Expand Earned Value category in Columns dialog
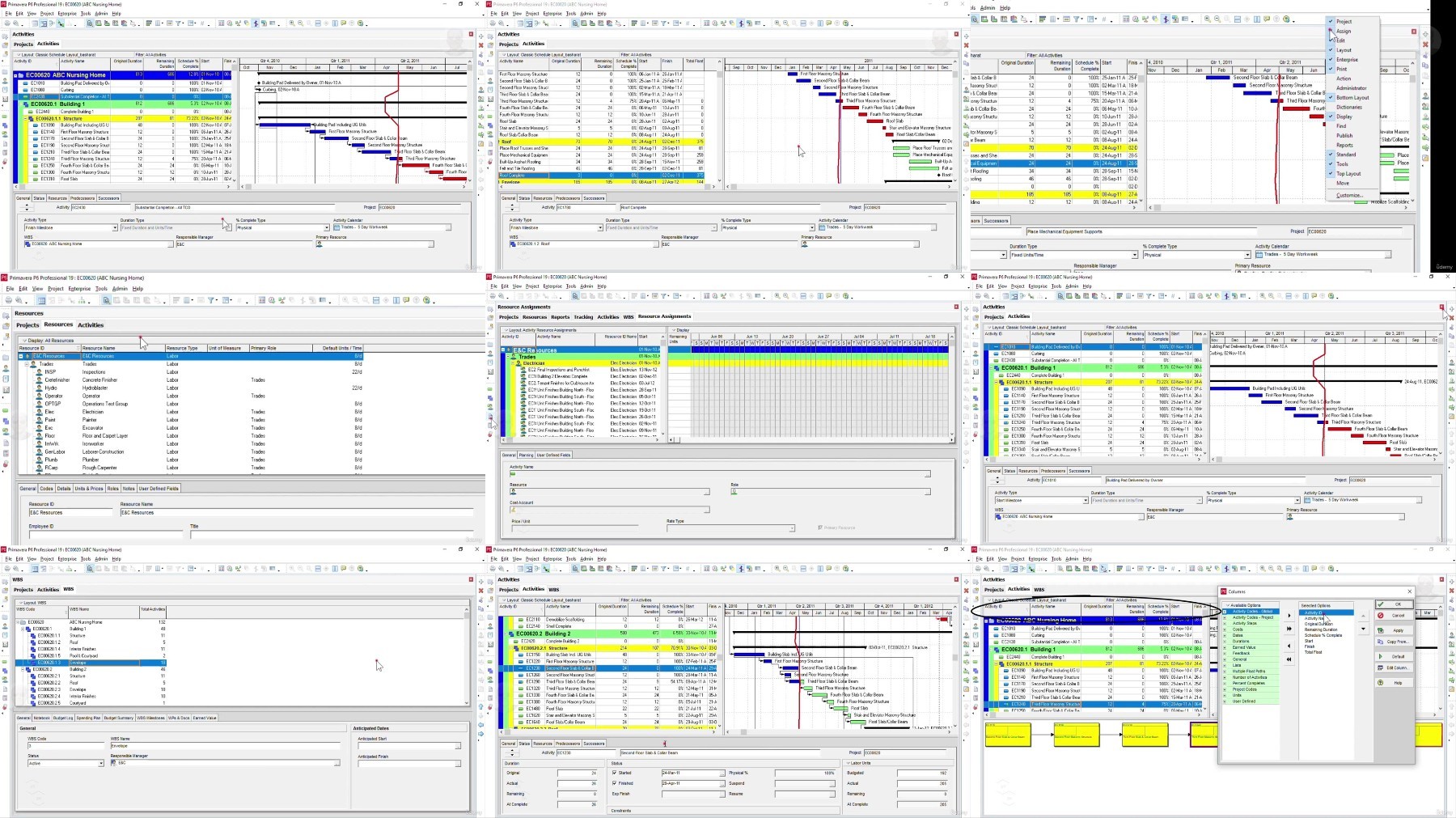Viewport: 1456px width, 818px height. point(1225,647)
